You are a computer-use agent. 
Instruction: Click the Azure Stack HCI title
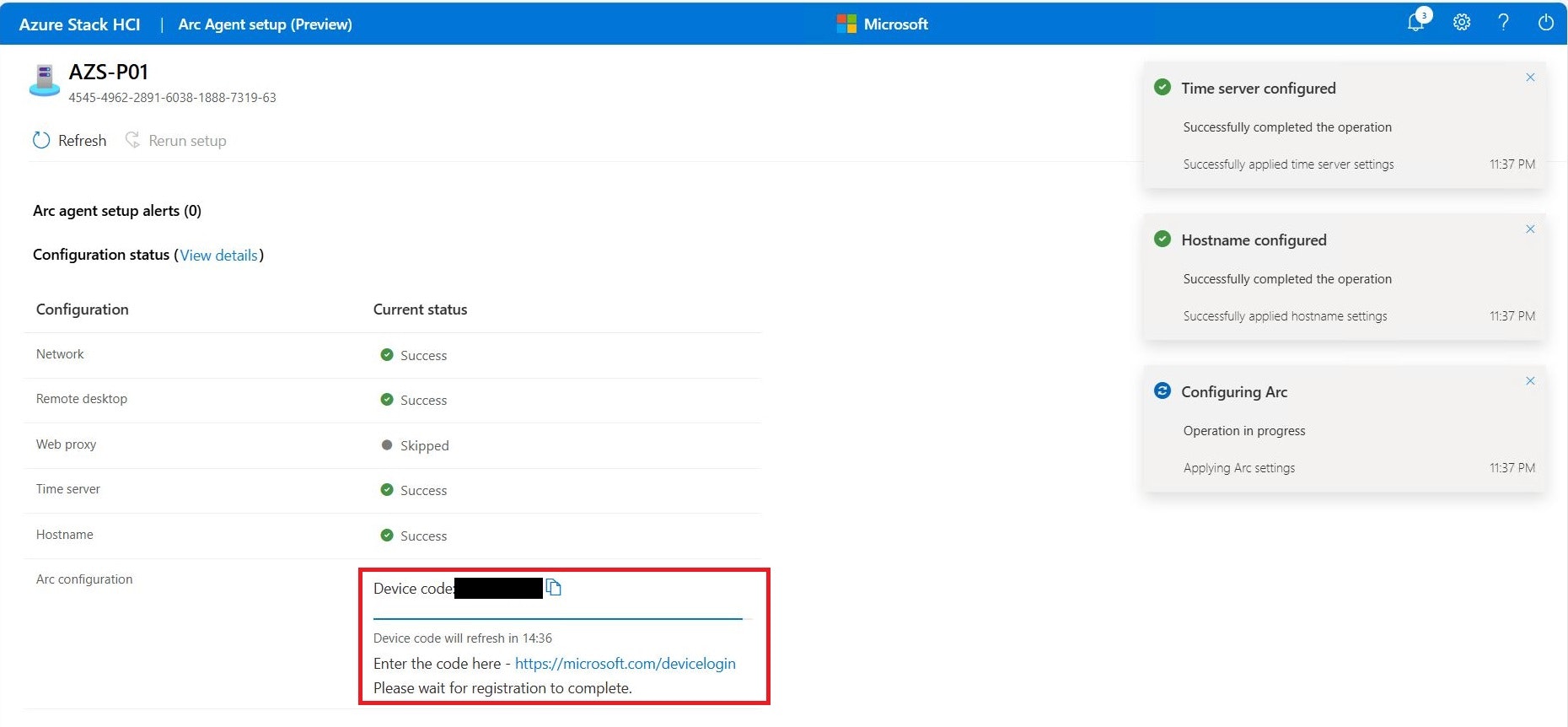click(79, 24)
